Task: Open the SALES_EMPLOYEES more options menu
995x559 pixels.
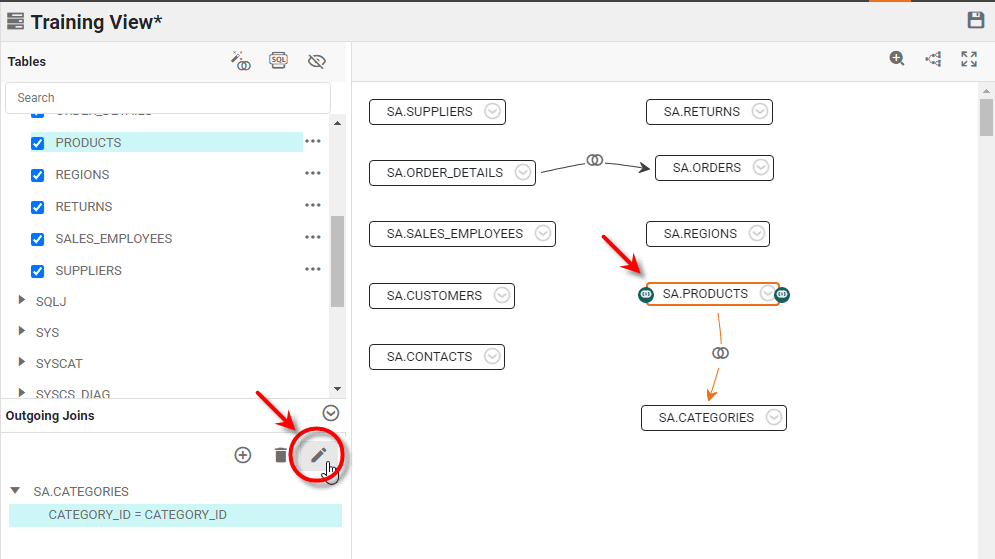Action: (x=313, y=238)
